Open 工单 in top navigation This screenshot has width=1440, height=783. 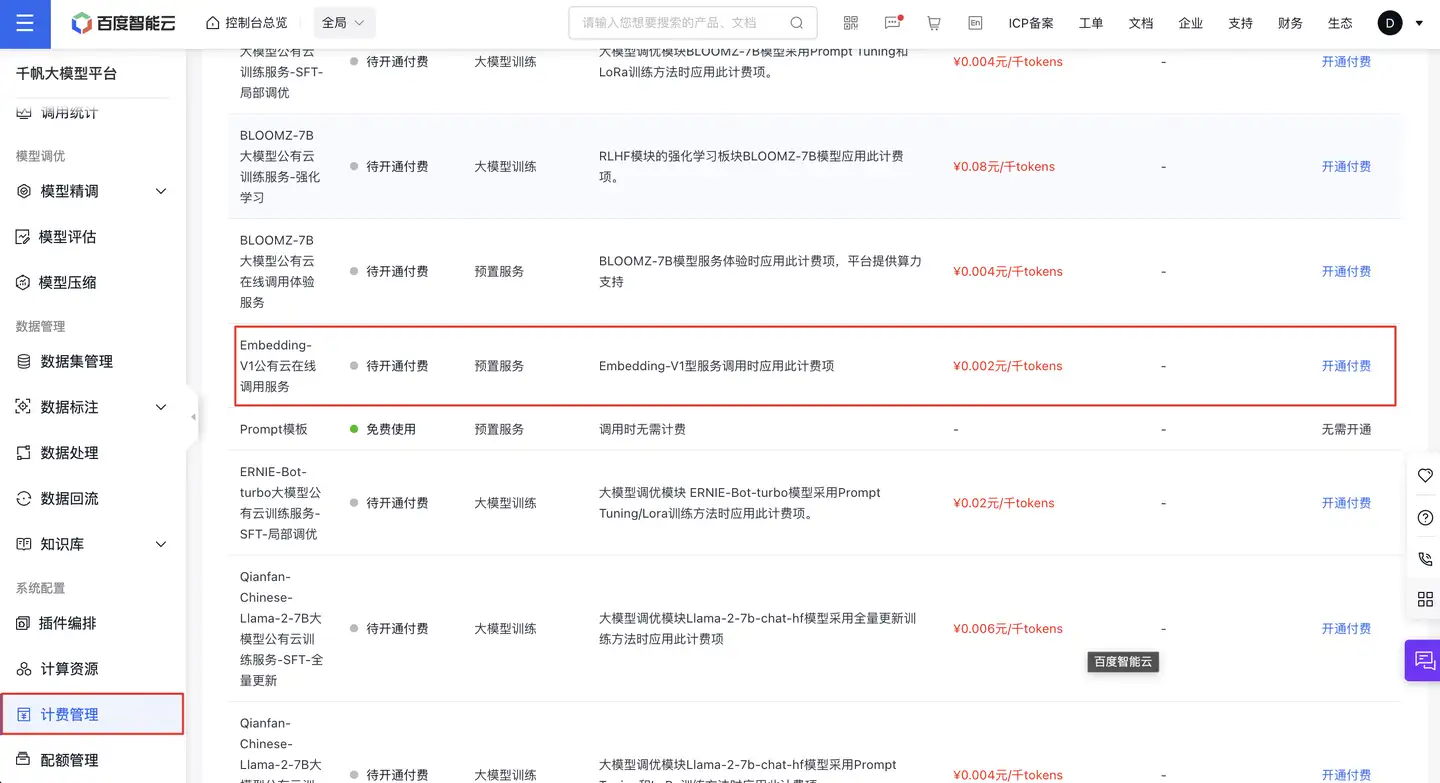1091,23
